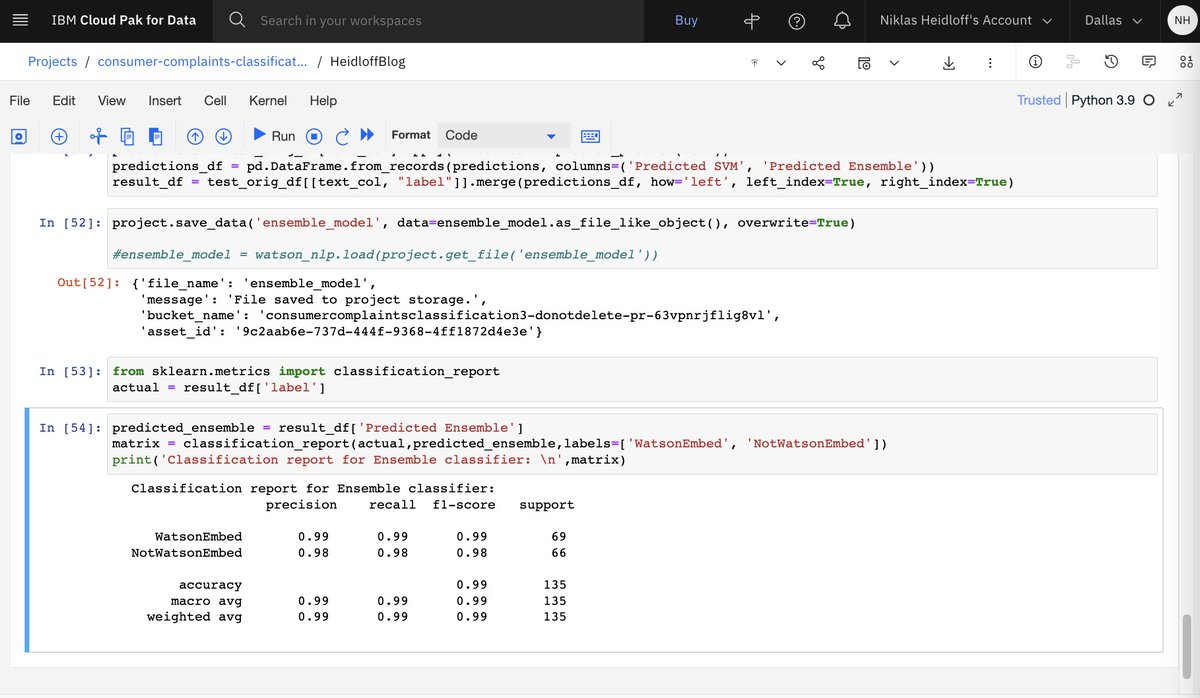Open the Cell menu
The image size is (1200, 698).
point(215,100)
